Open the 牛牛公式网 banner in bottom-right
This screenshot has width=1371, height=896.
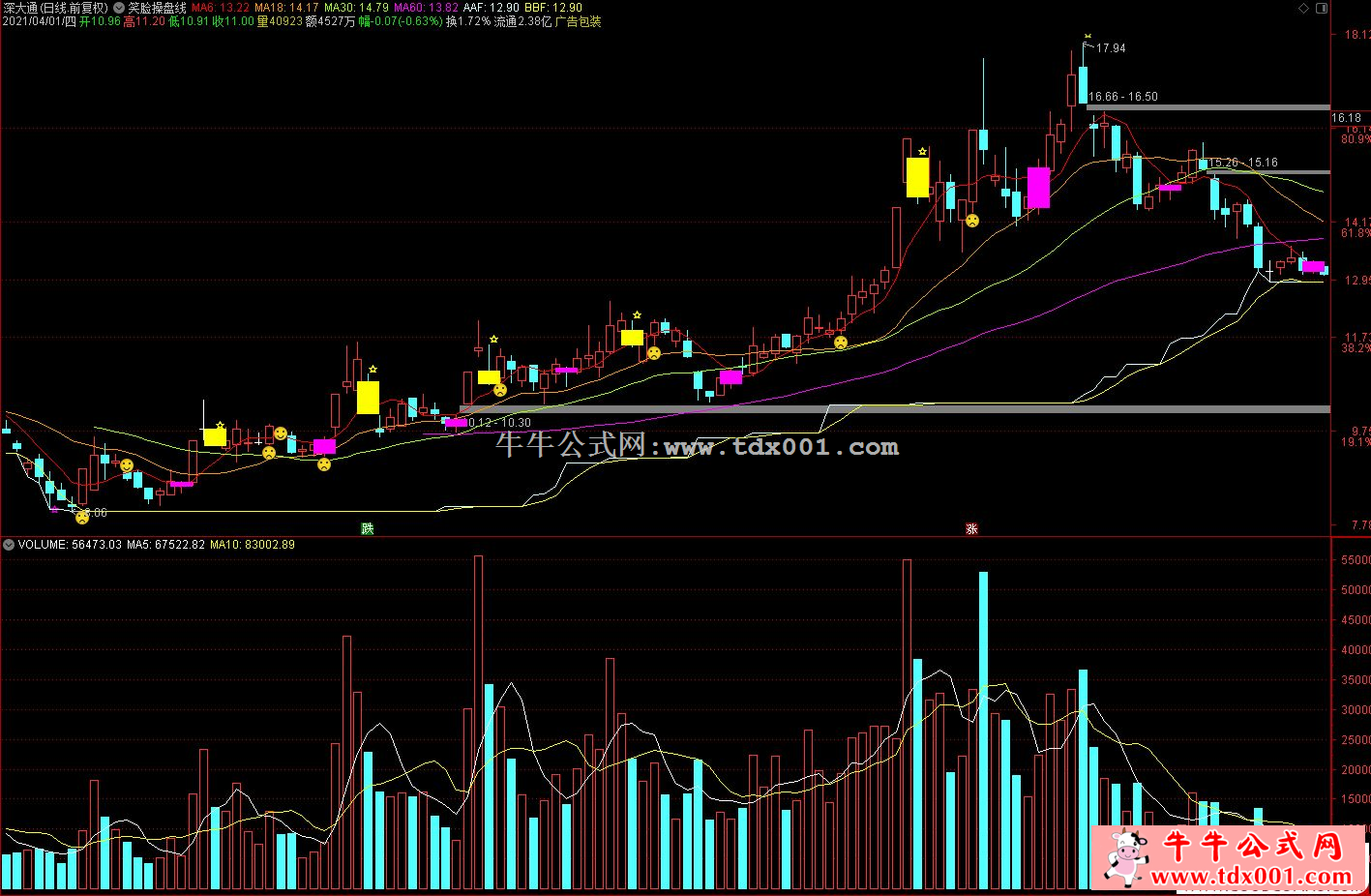pyautogui.click(x=1227, y=857)
